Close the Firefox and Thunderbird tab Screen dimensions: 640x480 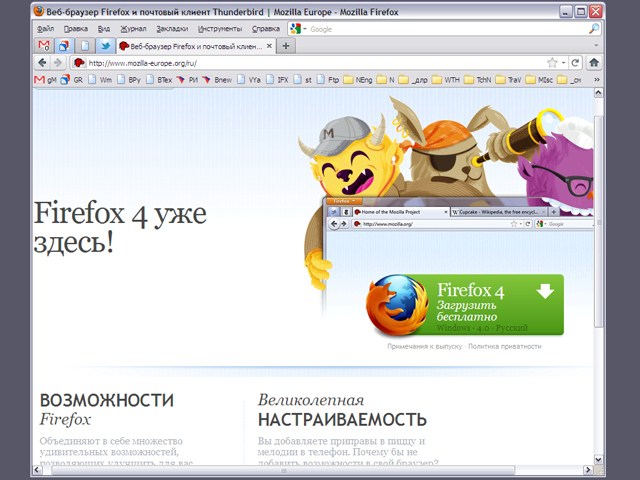pyautogui.click(x=269, y=46)
